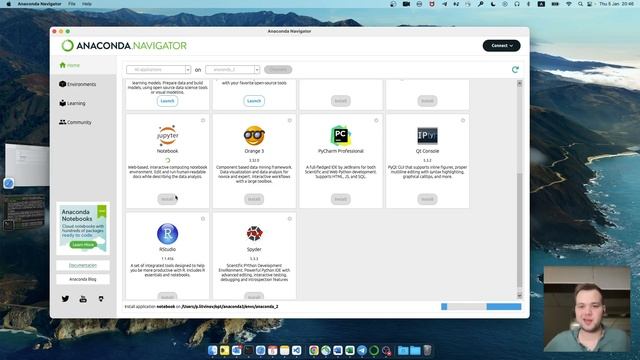Viewport: 640px width, 360px height.
Task: Switch to the Environments section
Action: click(78, 84)
